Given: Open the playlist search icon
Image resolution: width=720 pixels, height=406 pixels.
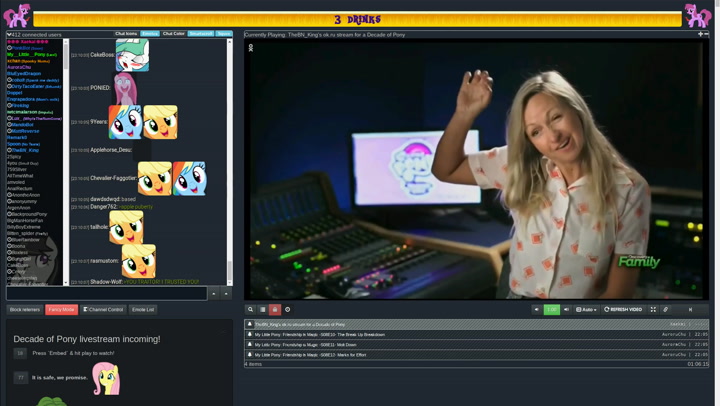Looking at the screenshot, I should point(251,310).
